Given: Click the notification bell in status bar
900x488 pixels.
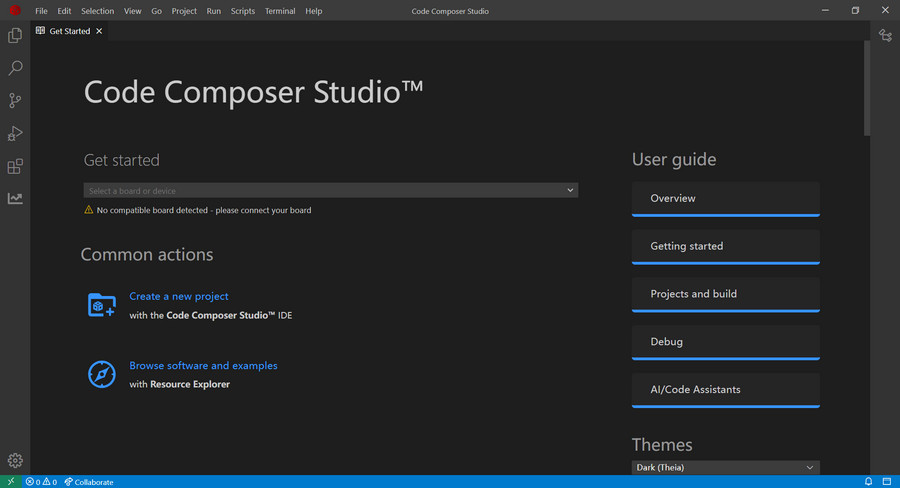Looking at the screenshot, I should click(x=868, y=482).
